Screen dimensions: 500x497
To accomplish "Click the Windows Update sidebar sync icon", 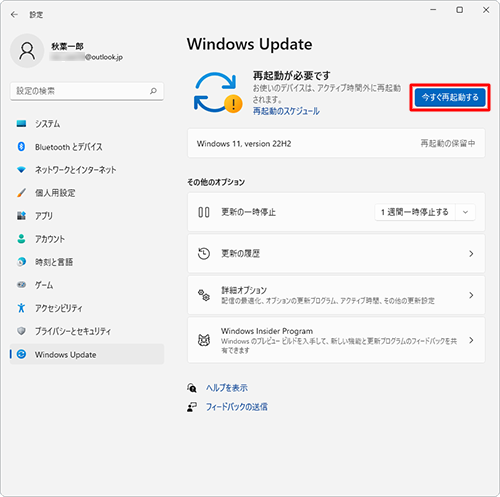I will (x=21, y=354).
